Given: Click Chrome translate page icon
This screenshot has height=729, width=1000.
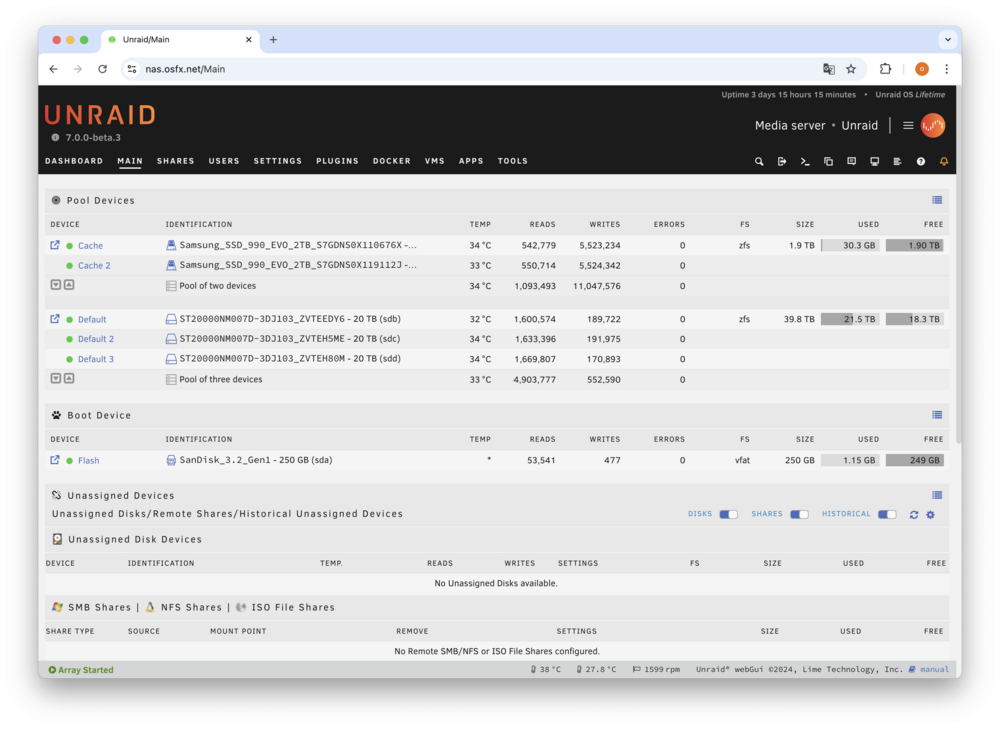Looking at the screenshot, I should point(828,69).
